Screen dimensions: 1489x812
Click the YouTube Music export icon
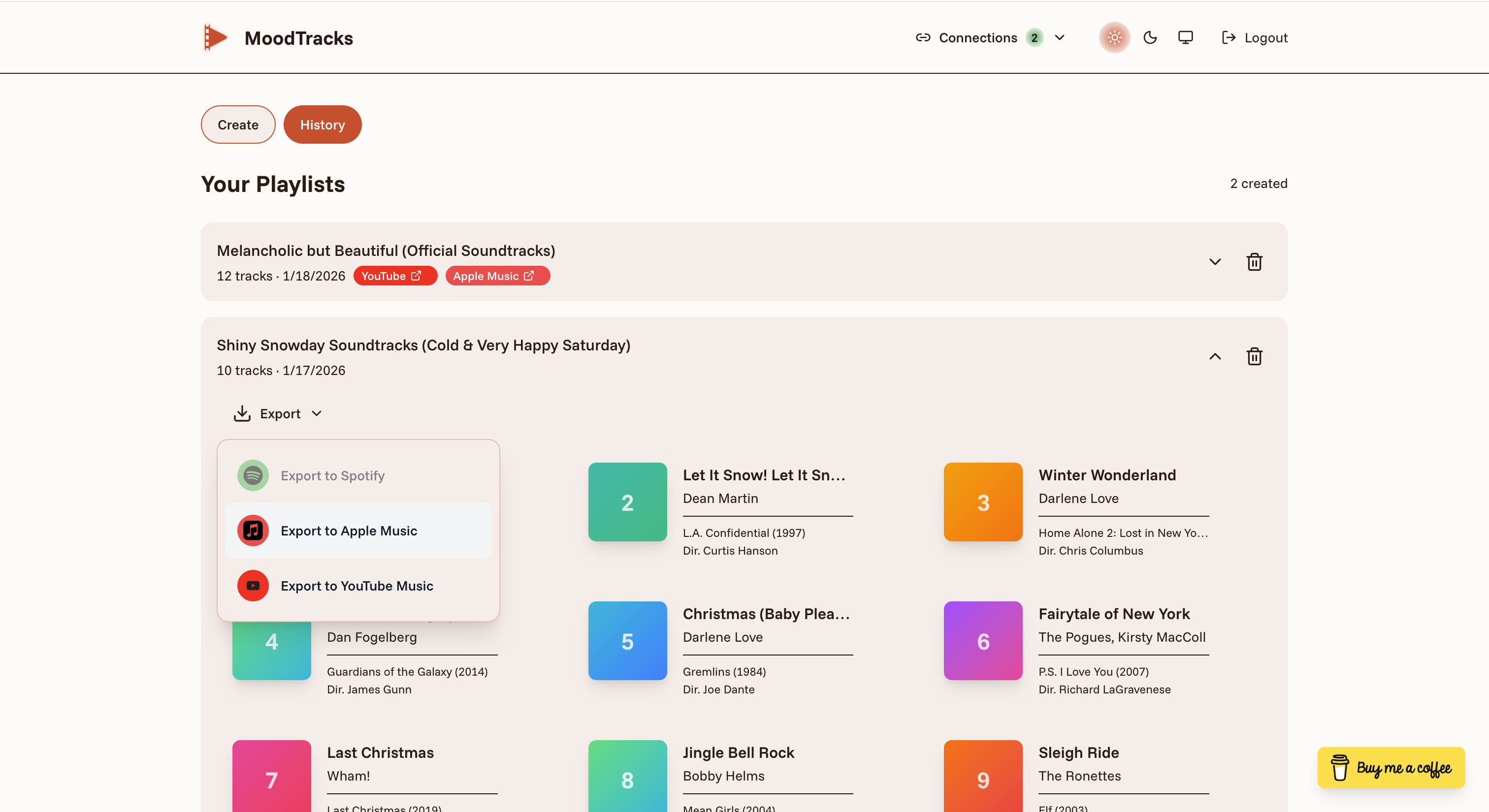point(253,586)
